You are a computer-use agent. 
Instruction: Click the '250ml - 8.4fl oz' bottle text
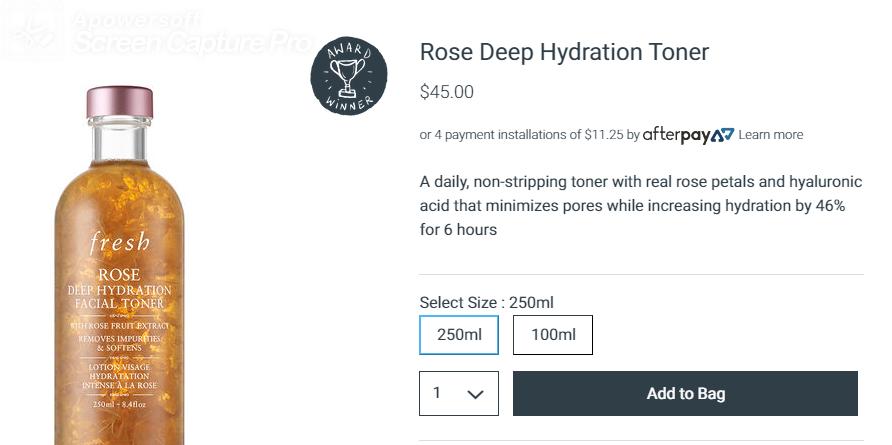pyautogui.click(x=119, y=404)
